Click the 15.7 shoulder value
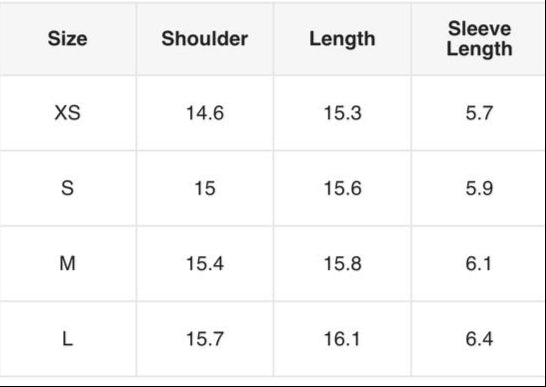Viewport: 546px width, 387px height. point(205,339)
